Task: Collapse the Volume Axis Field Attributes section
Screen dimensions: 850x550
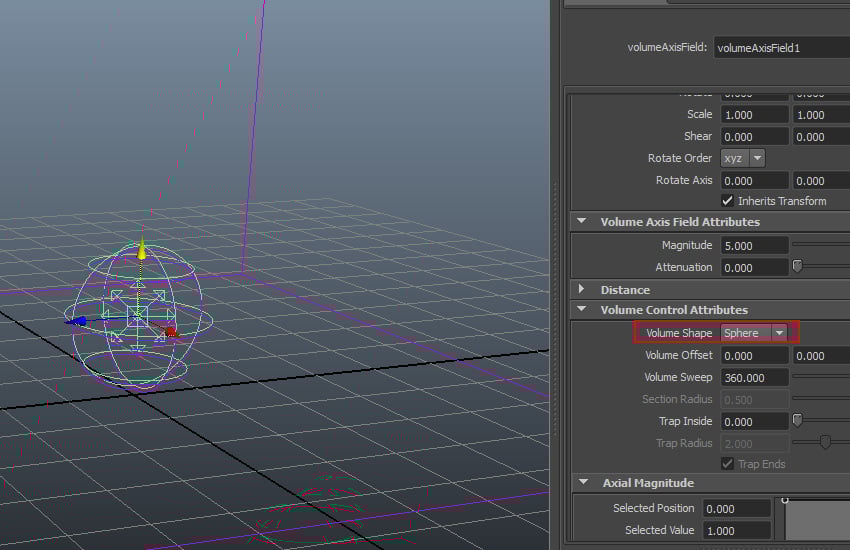Action: click(581, 222)
